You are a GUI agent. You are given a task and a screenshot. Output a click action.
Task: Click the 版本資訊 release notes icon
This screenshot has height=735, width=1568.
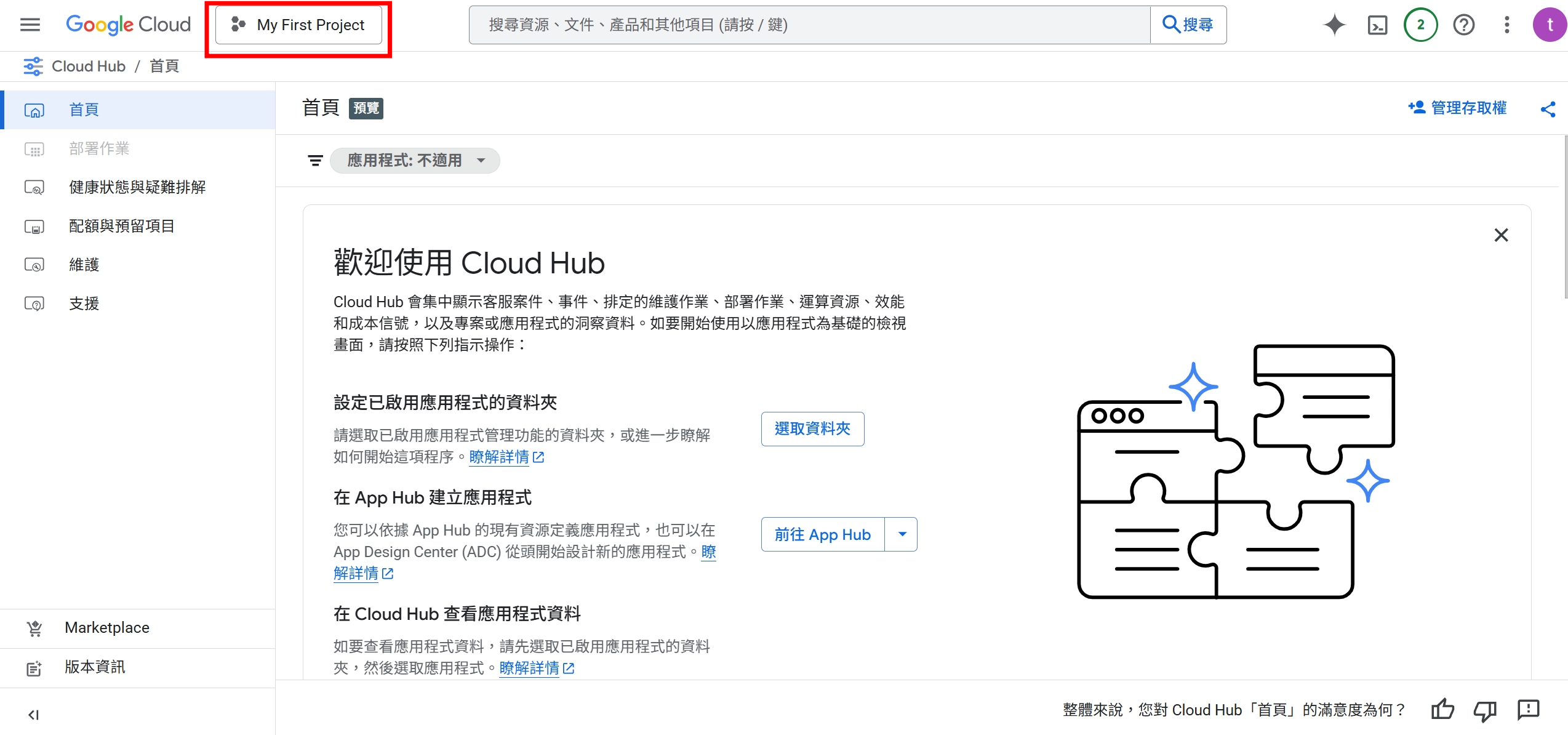34,668
